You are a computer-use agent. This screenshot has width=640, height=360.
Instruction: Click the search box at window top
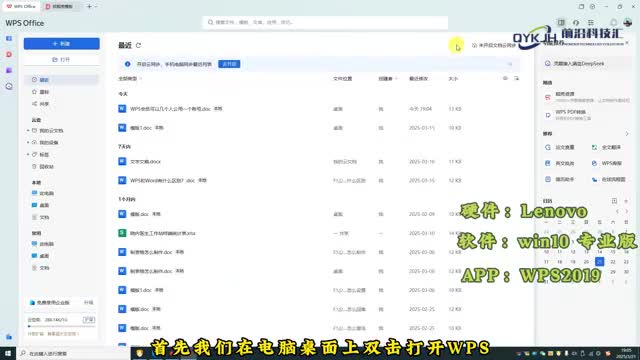click(325, 22)
